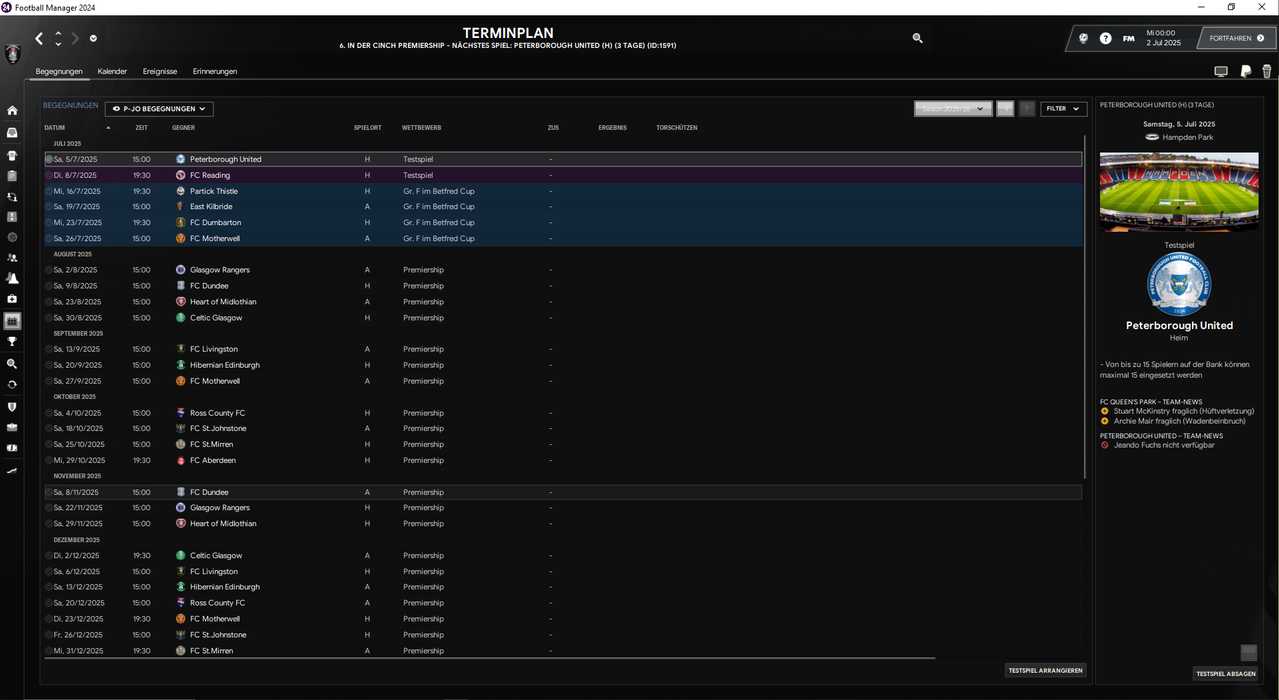Open the Competitions trophy icon in sidebar

12,341
